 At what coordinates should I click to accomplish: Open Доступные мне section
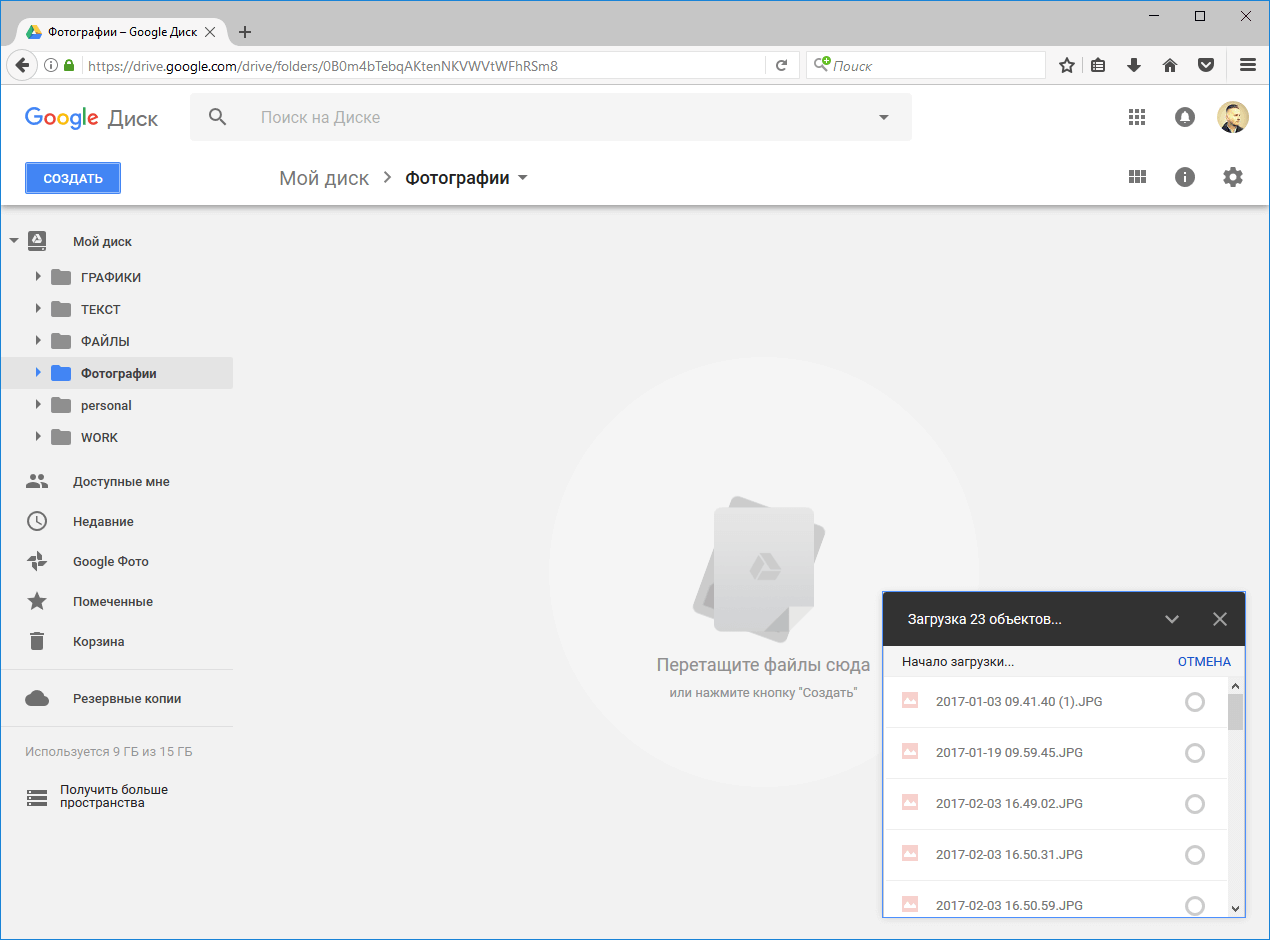pos(120,482)
